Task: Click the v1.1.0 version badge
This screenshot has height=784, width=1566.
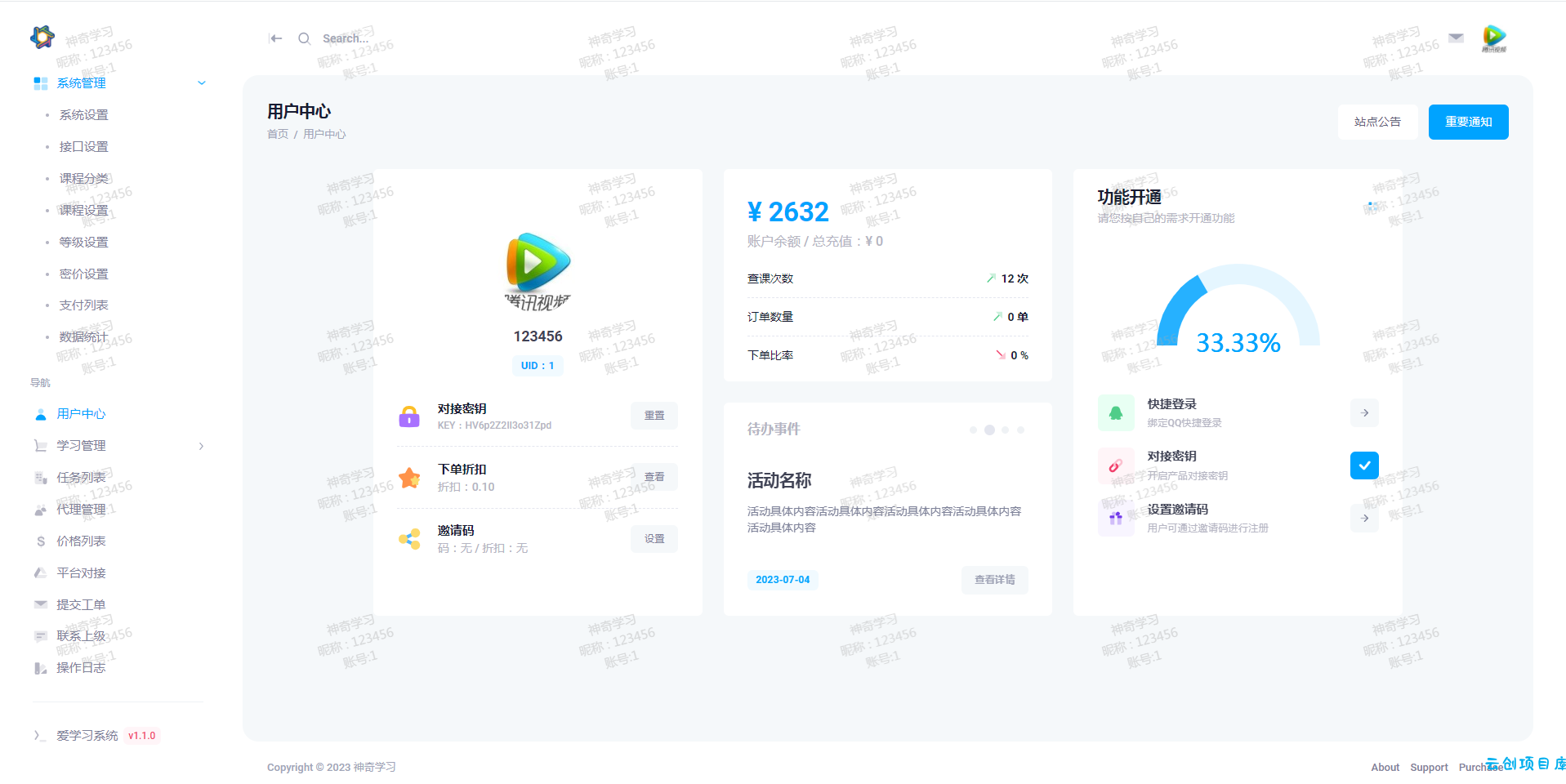Action: pos(142,736)
